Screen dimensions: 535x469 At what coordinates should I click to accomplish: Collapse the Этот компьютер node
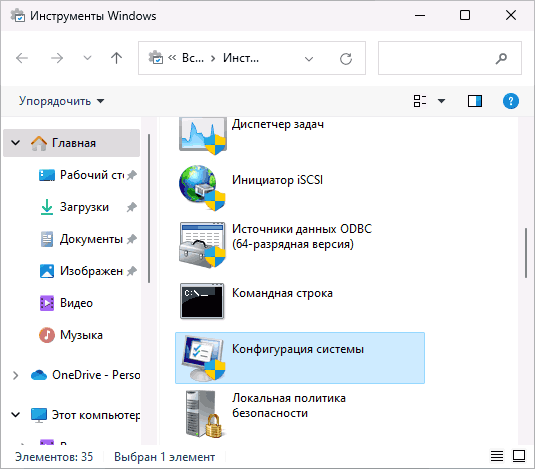(15, 415)
